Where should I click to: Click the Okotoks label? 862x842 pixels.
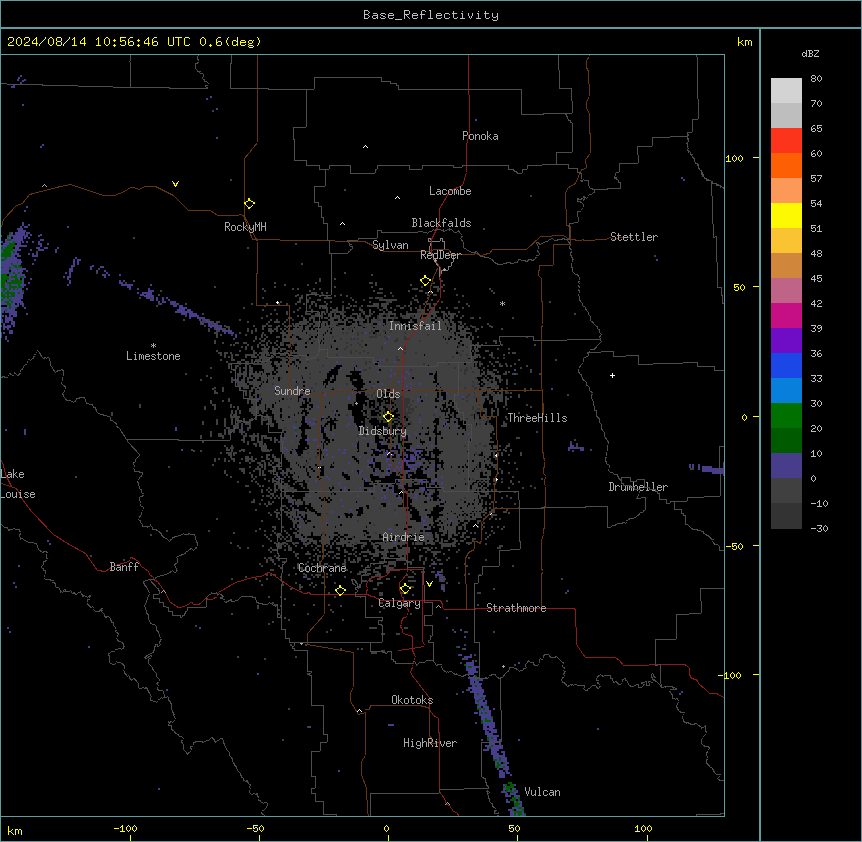pyautogui.click(x=412, y=700)
